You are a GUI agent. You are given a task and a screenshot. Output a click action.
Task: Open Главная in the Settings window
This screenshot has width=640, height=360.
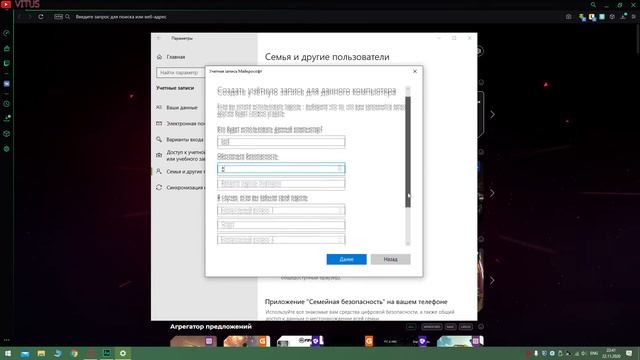pos(176,57)
